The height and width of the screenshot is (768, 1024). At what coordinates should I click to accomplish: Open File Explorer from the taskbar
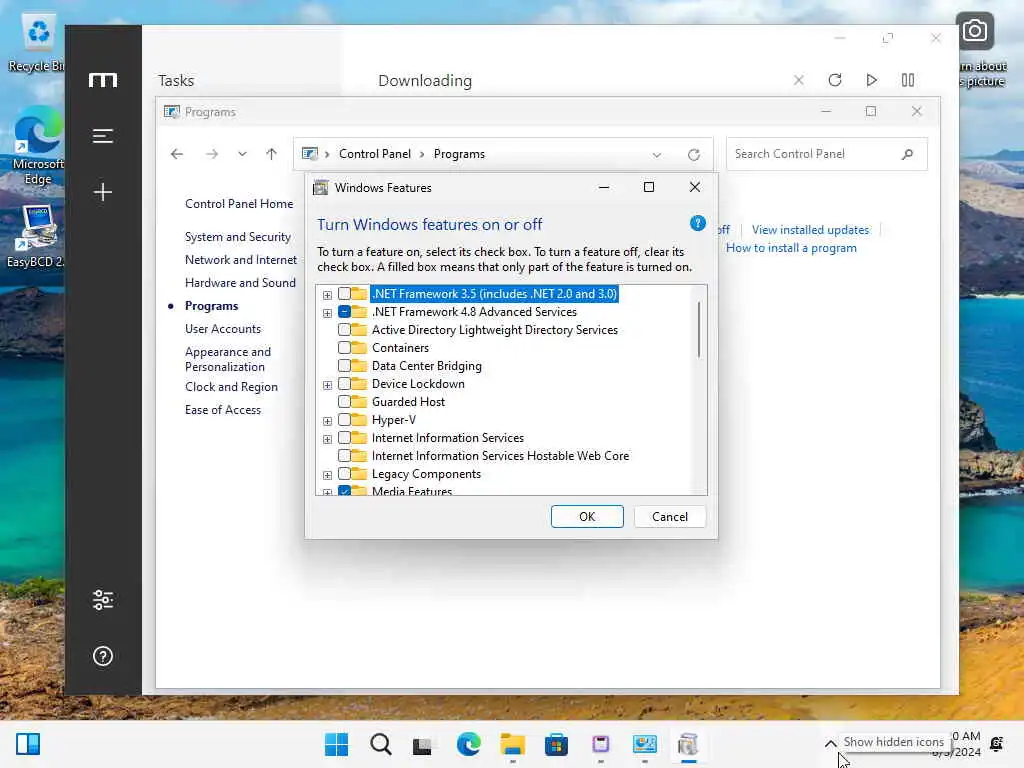(x=513, y=744)
